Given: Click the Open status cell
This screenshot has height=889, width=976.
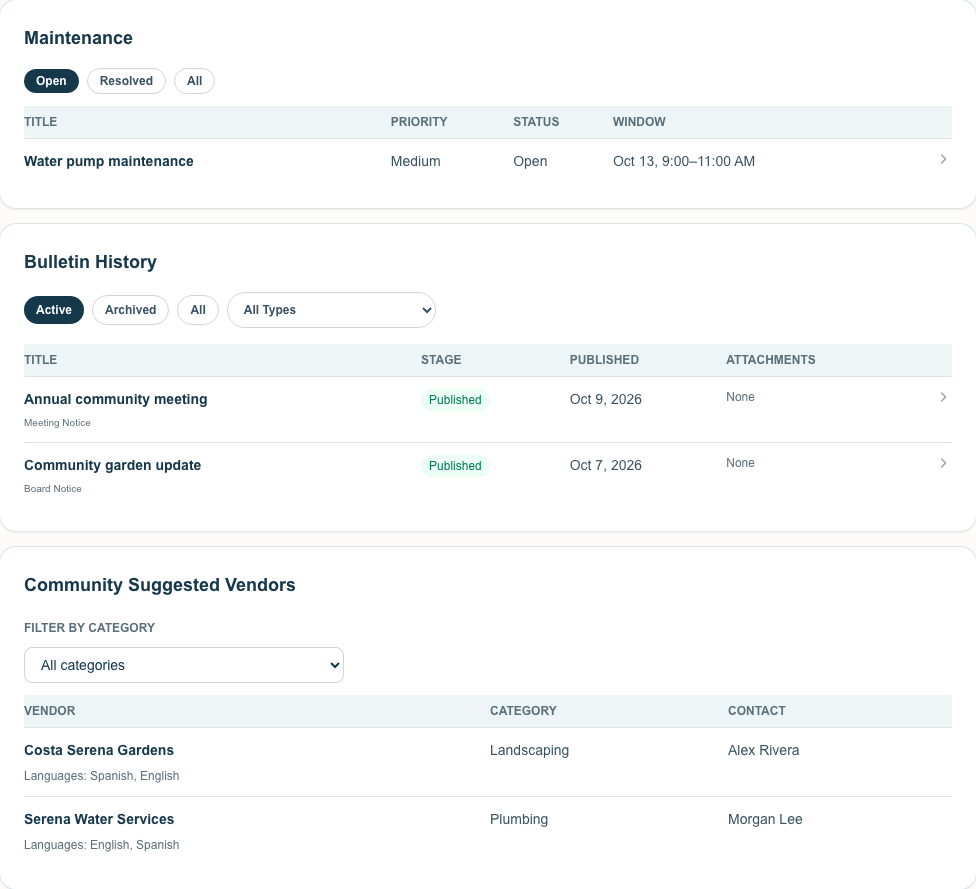Looking at the screenshot, I should click(x=530, y=161).
